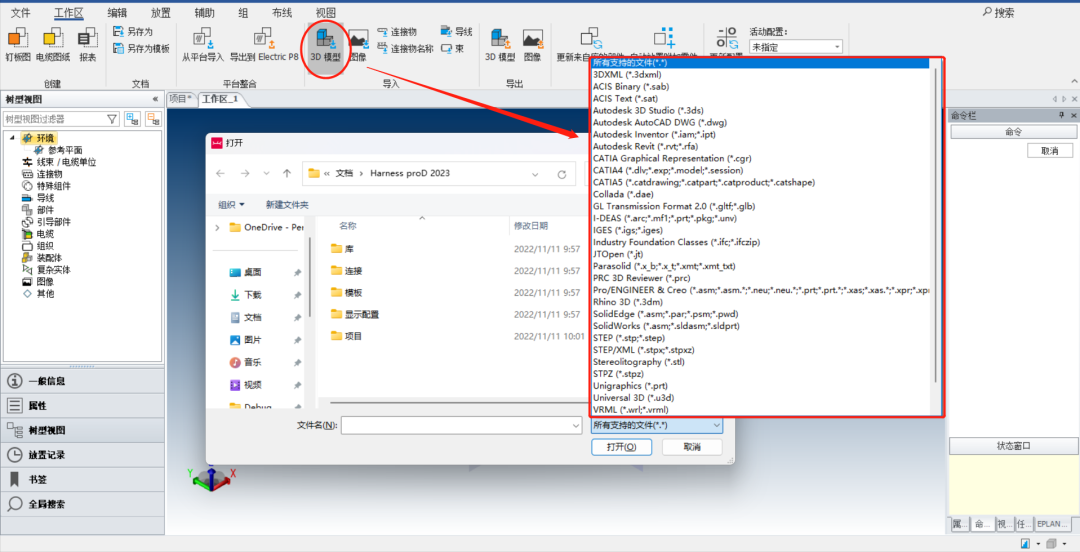This screenshot has height=552, width=1080.
Task: Open the 放置记录 panel
Action: tap(82, 455)
